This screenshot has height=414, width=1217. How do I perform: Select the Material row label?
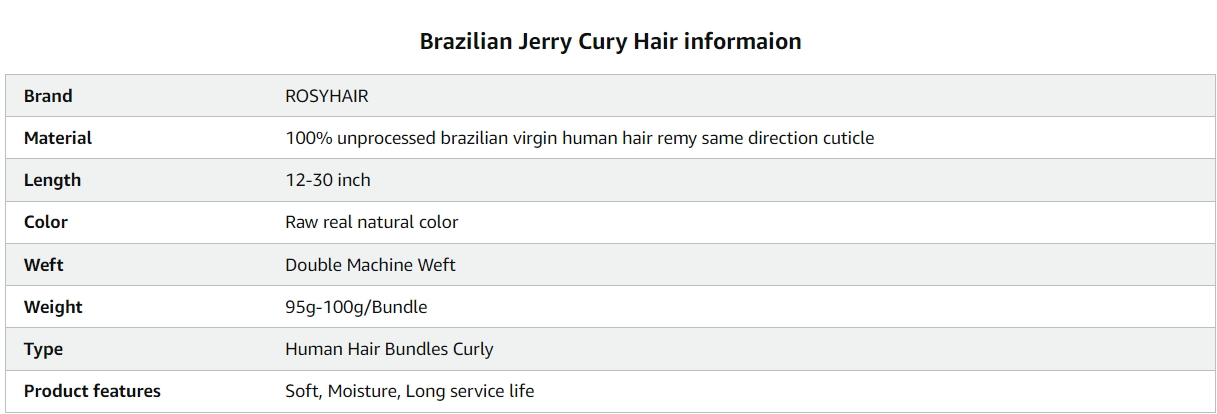[x=58, y=138]
